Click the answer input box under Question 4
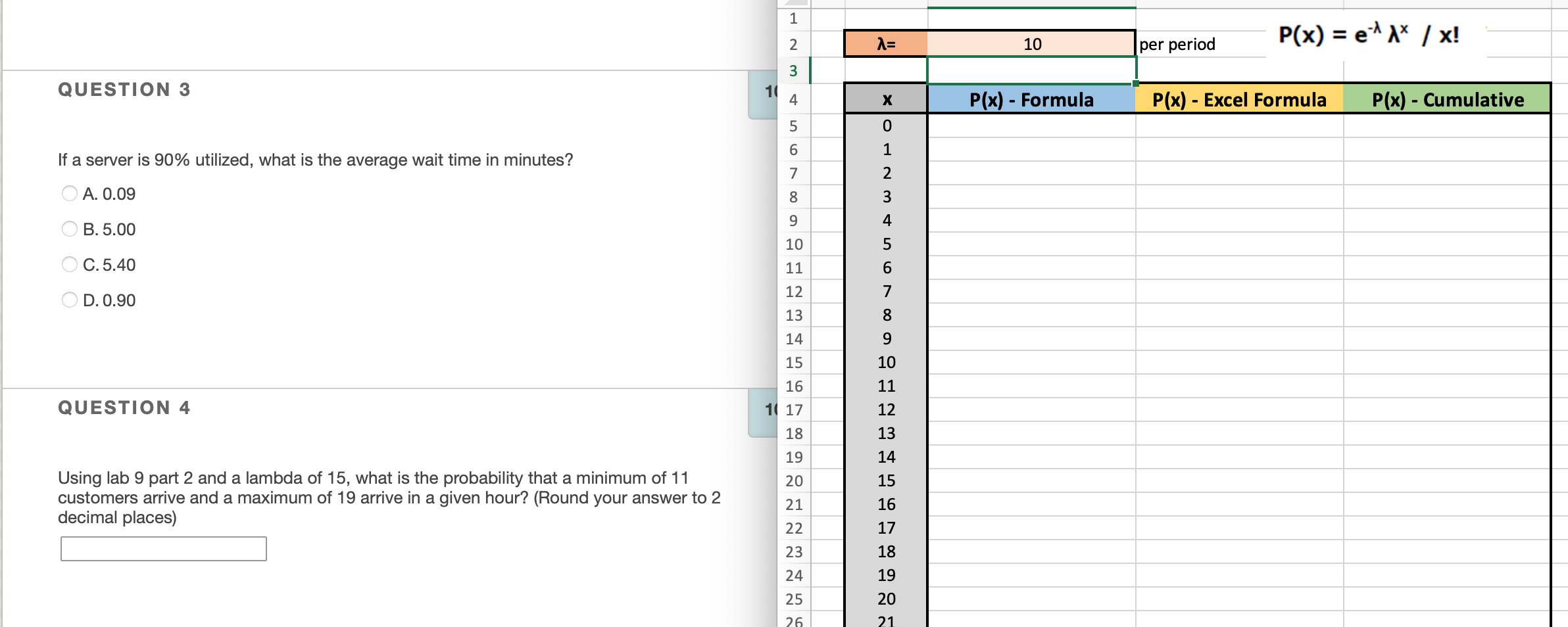The height and width of the screenshot is (627, 1568). tap(163, 546)
